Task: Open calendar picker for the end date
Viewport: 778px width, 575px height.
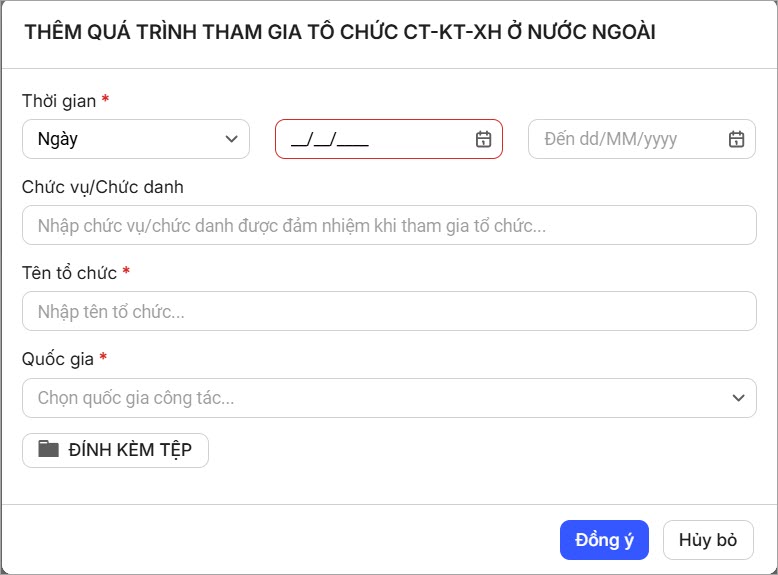Action: [736, 140]
